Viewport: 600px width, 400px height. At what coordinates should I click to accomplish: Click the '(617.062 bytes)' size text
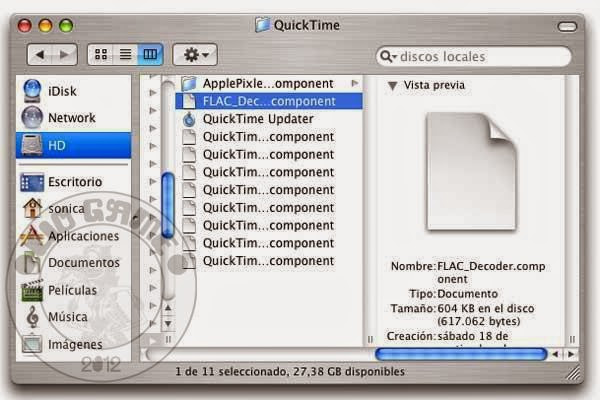(478, 321)
